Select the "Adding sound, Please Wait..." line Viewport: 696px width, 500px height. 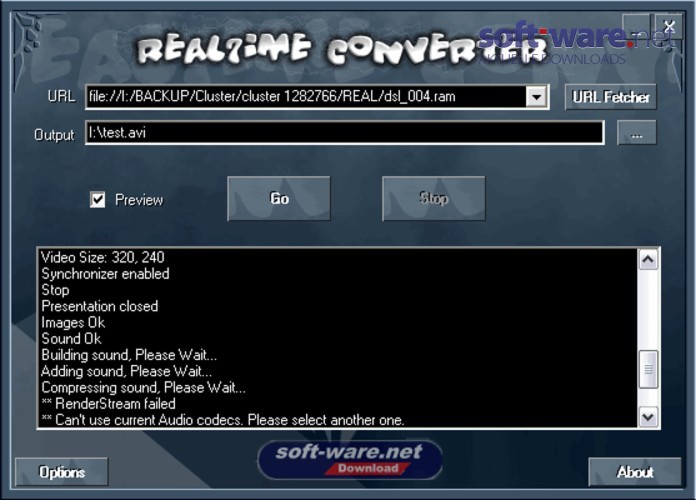[x=127, y=372]
